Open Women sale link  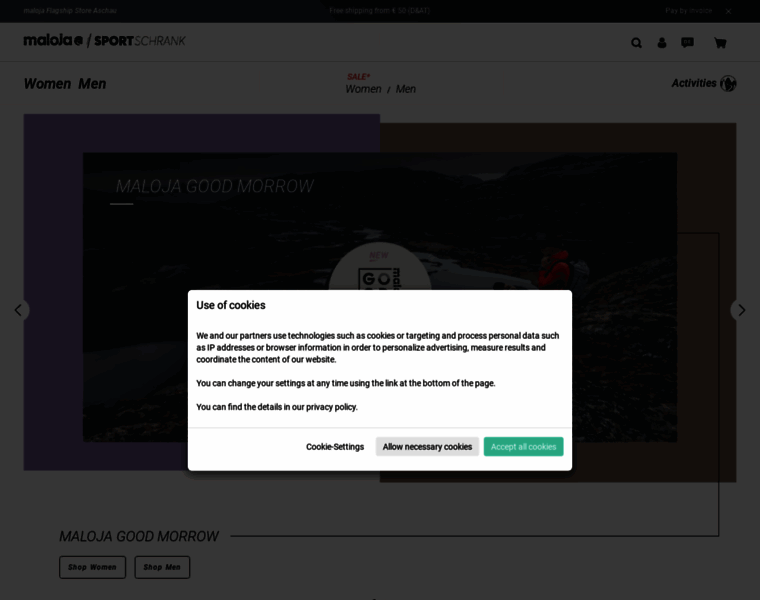[x=364, y=89]
